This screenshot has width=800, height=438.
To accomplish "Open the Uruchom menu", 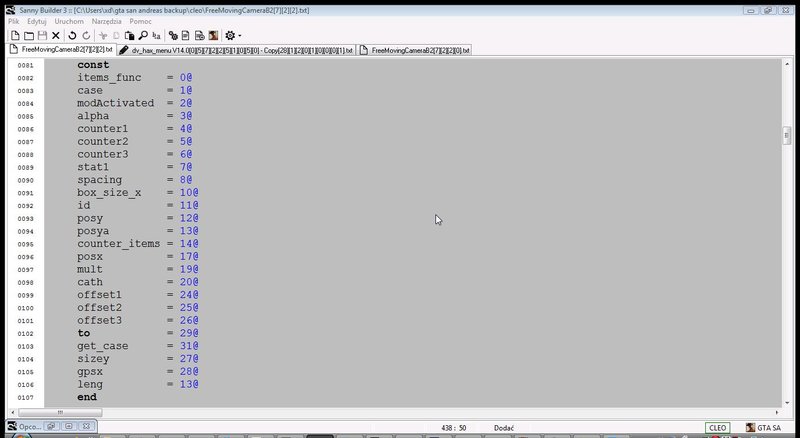I will pyautogui.click(x=69, y=21).
